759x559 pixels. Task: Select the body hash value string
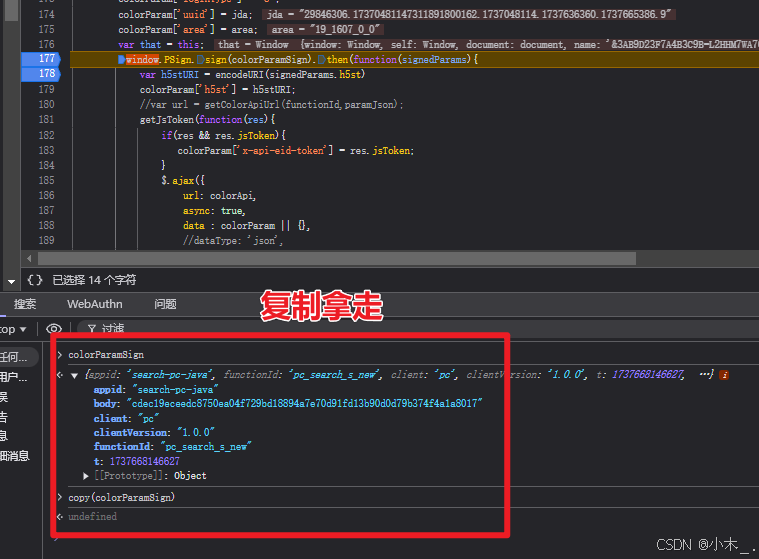[304, 403]
